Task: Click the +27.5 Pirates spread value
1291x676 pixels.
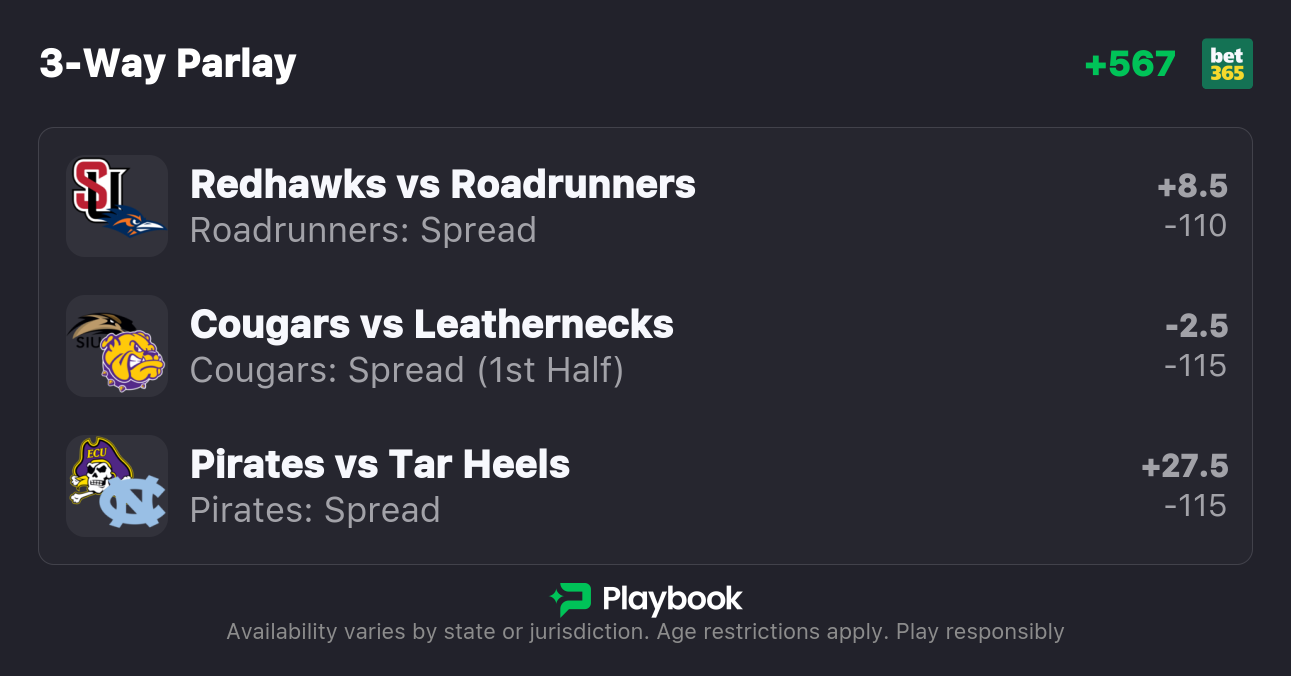Action: [x=1185, y=466]
